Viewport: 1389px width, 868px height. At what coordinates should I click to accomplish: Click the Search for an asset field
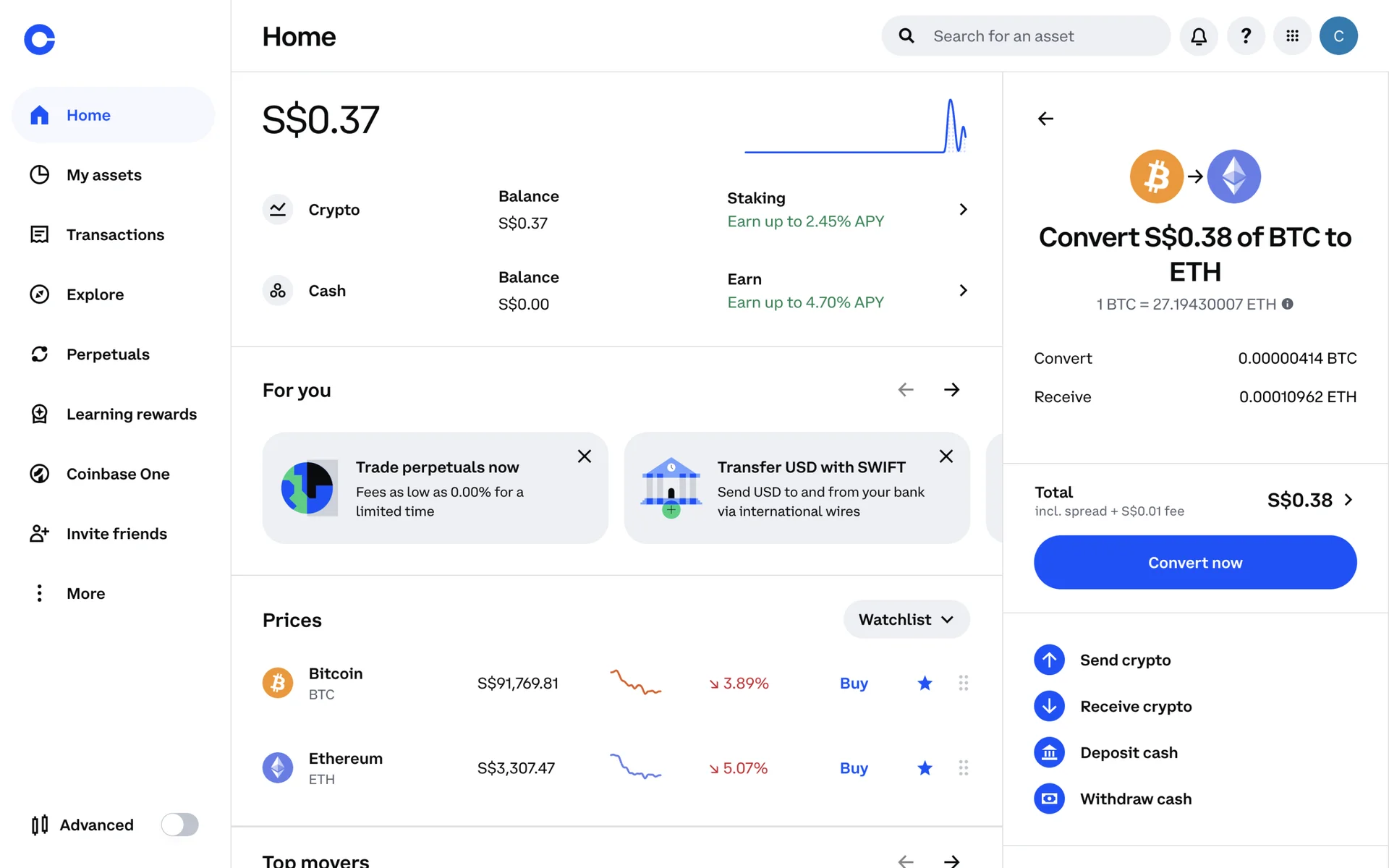click(x=1027, y=36)
